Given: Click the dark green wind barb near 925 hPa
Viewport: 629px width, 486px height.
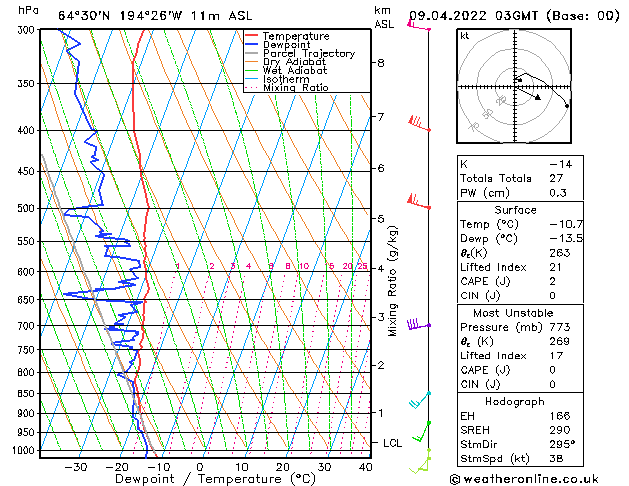Looking at the screenshot, I should (422, 432).
